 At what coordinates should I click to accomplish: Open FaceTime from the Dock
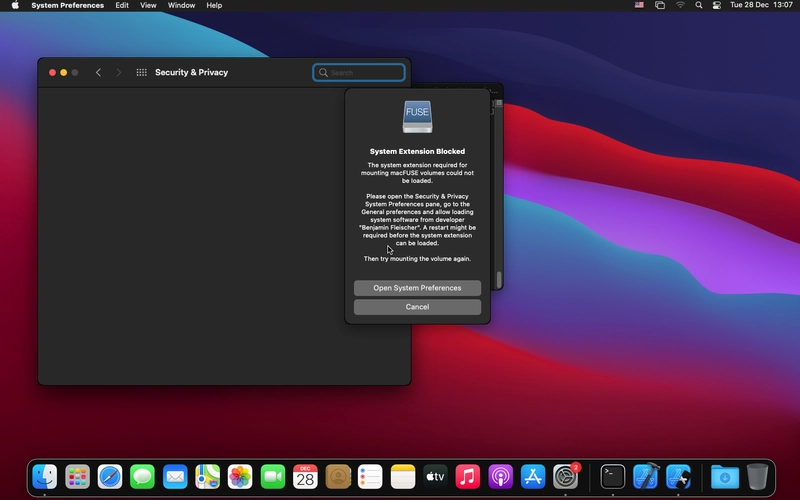click(272, 477)
